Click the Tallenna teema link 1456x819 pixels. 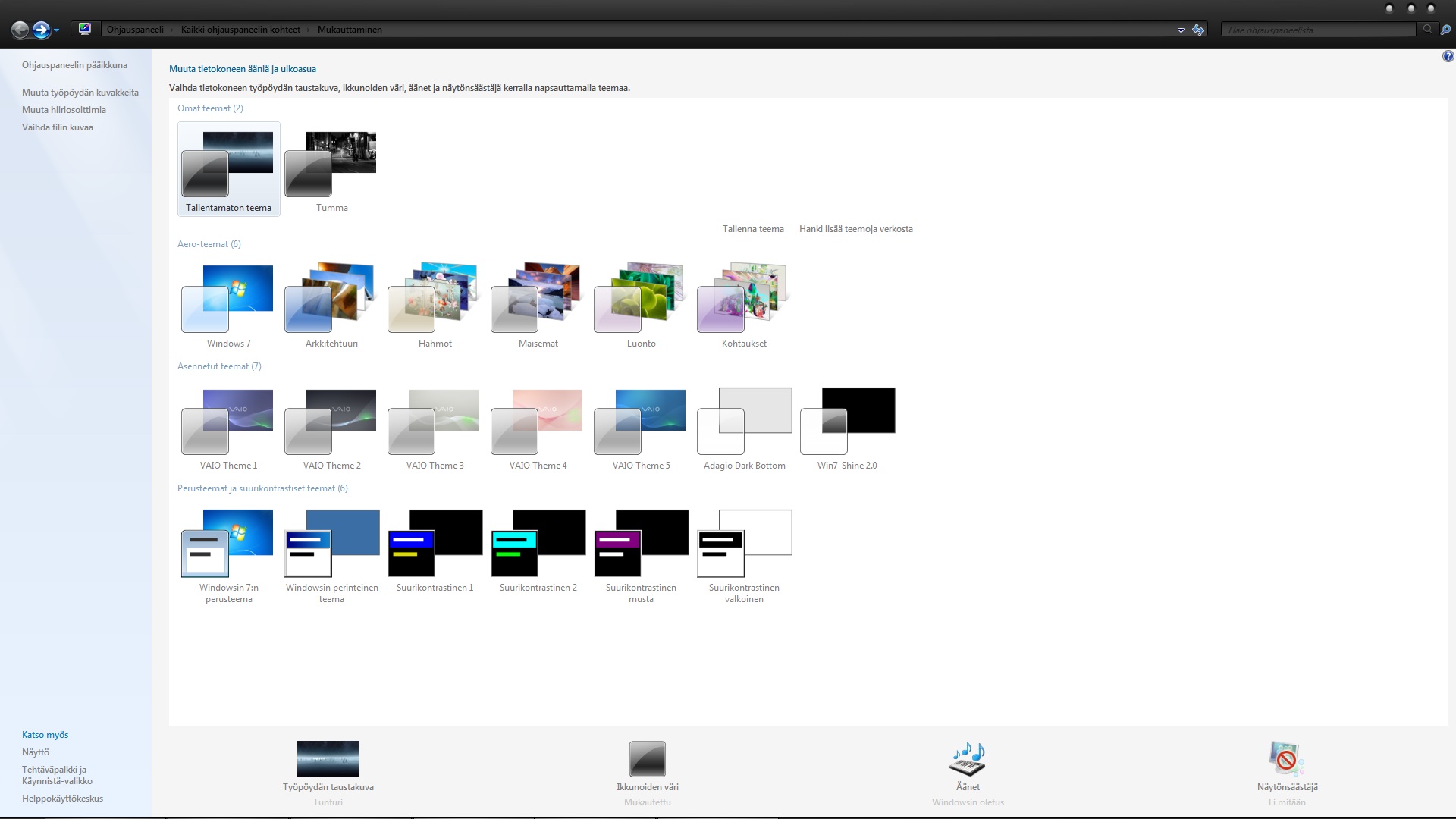[x=753, y=229]
